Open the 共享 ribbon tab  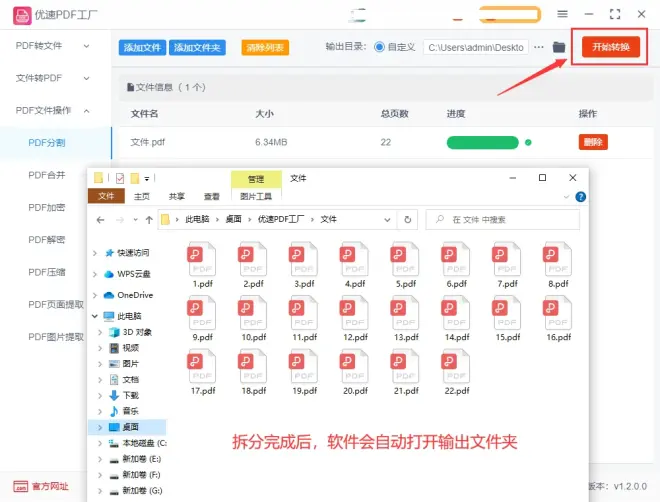177,197
